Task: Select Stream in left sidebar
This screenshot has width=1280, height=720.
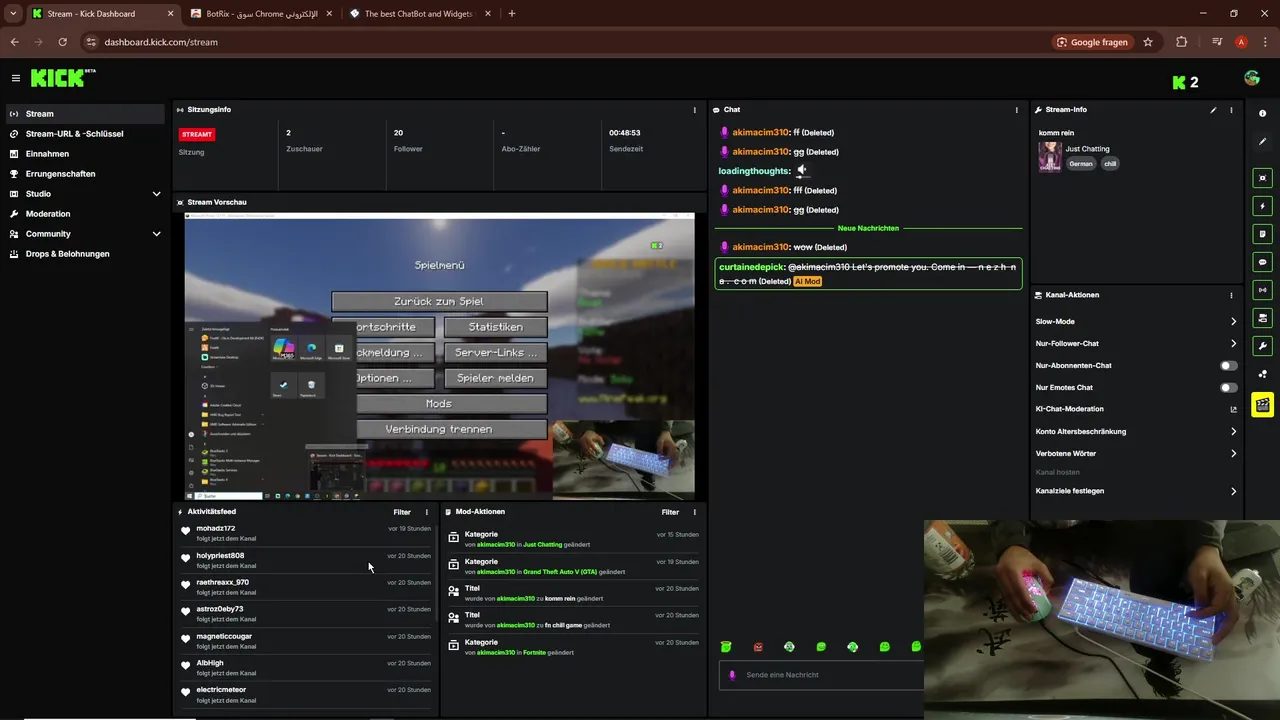Action: [85, 114]
